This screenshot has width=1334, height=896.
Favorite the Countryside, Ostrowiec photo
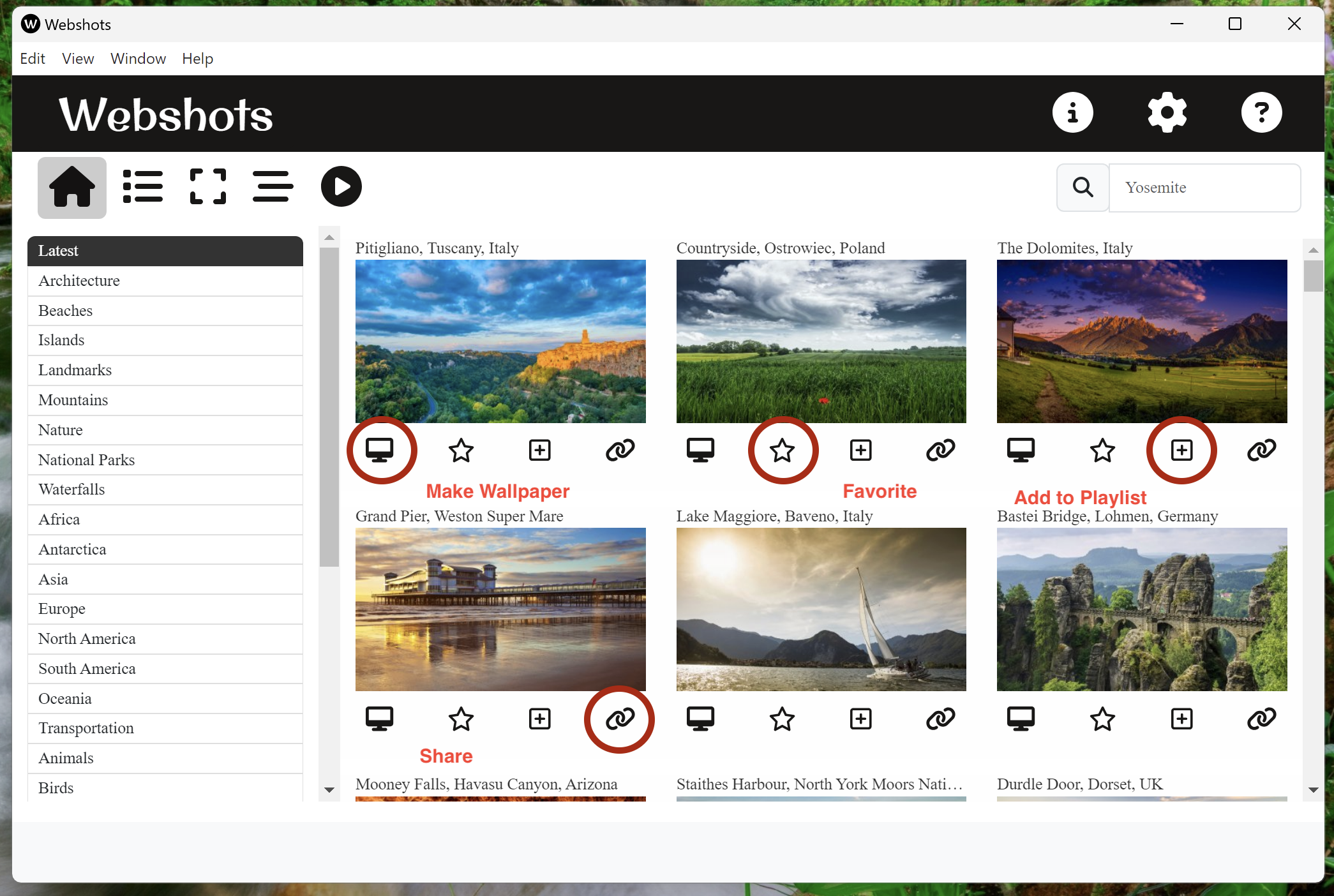pos(782,451)
